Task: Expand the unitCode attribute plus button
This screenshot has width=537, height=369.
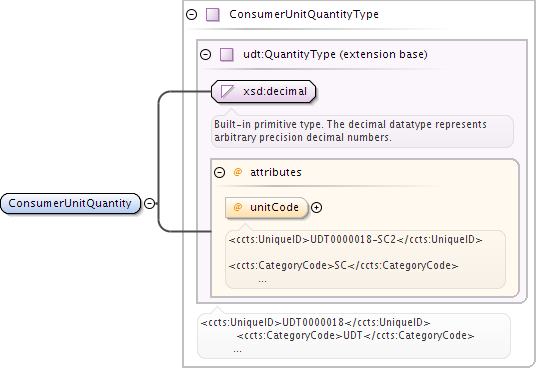Action: (x=316, y=208)
